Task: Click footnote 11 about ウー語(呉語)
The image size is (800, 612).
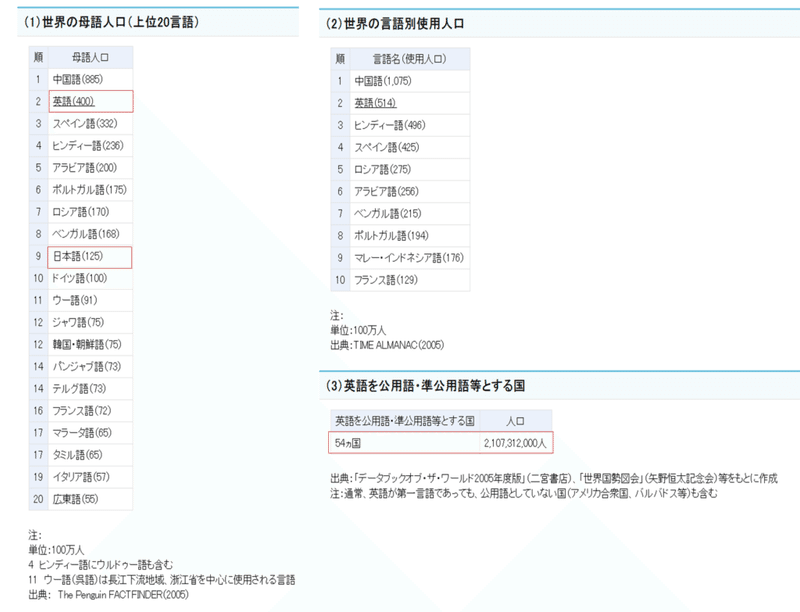Action: [x=162, y=580]
